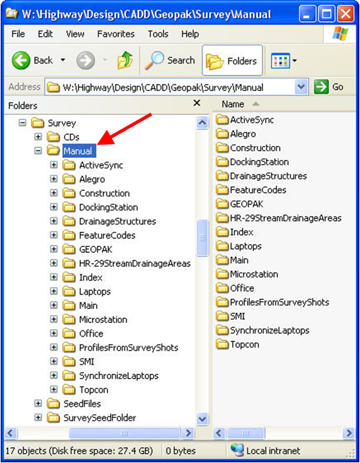Select Microstation folder in the file list

(x=247, y=274)
